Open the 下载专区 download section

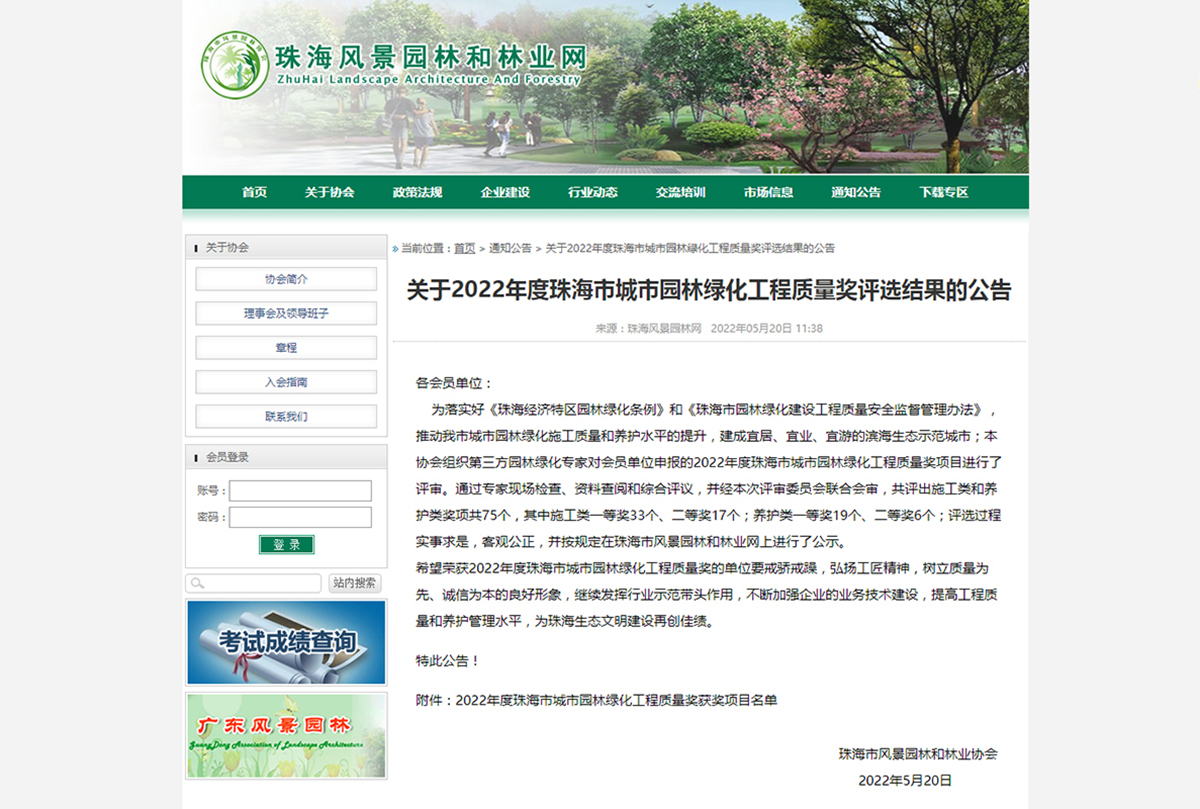coord(943,192)
